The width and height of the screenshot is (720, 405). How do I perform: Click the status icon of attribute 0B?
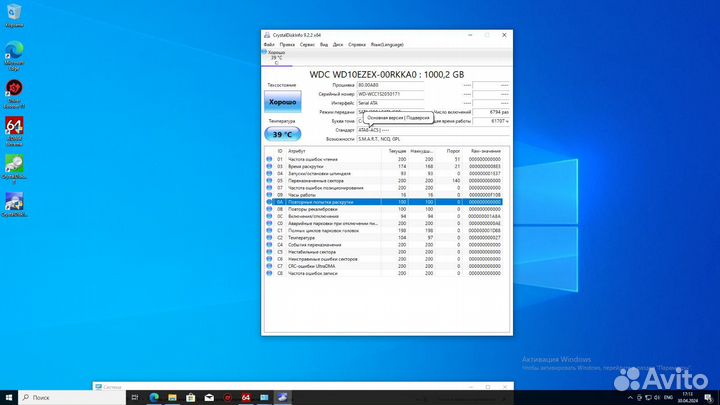[269, 209]
